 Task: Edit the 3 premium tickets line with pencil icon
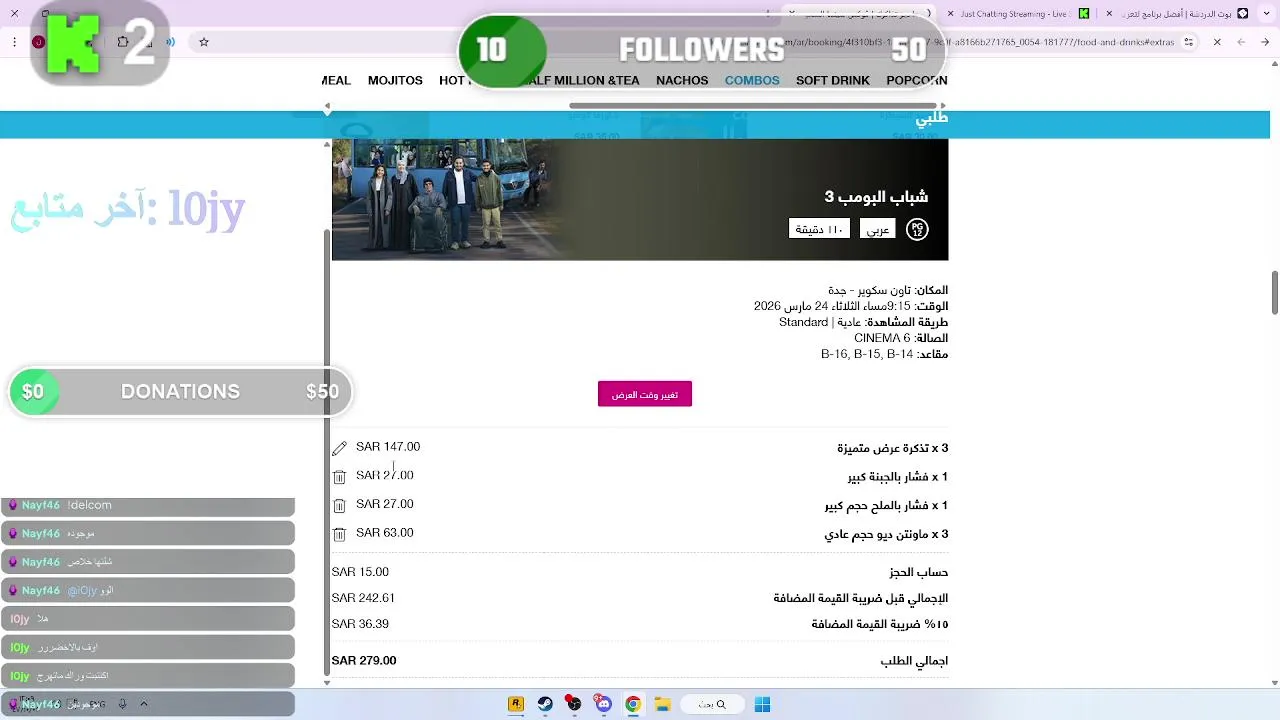click(x=339, y=448)
